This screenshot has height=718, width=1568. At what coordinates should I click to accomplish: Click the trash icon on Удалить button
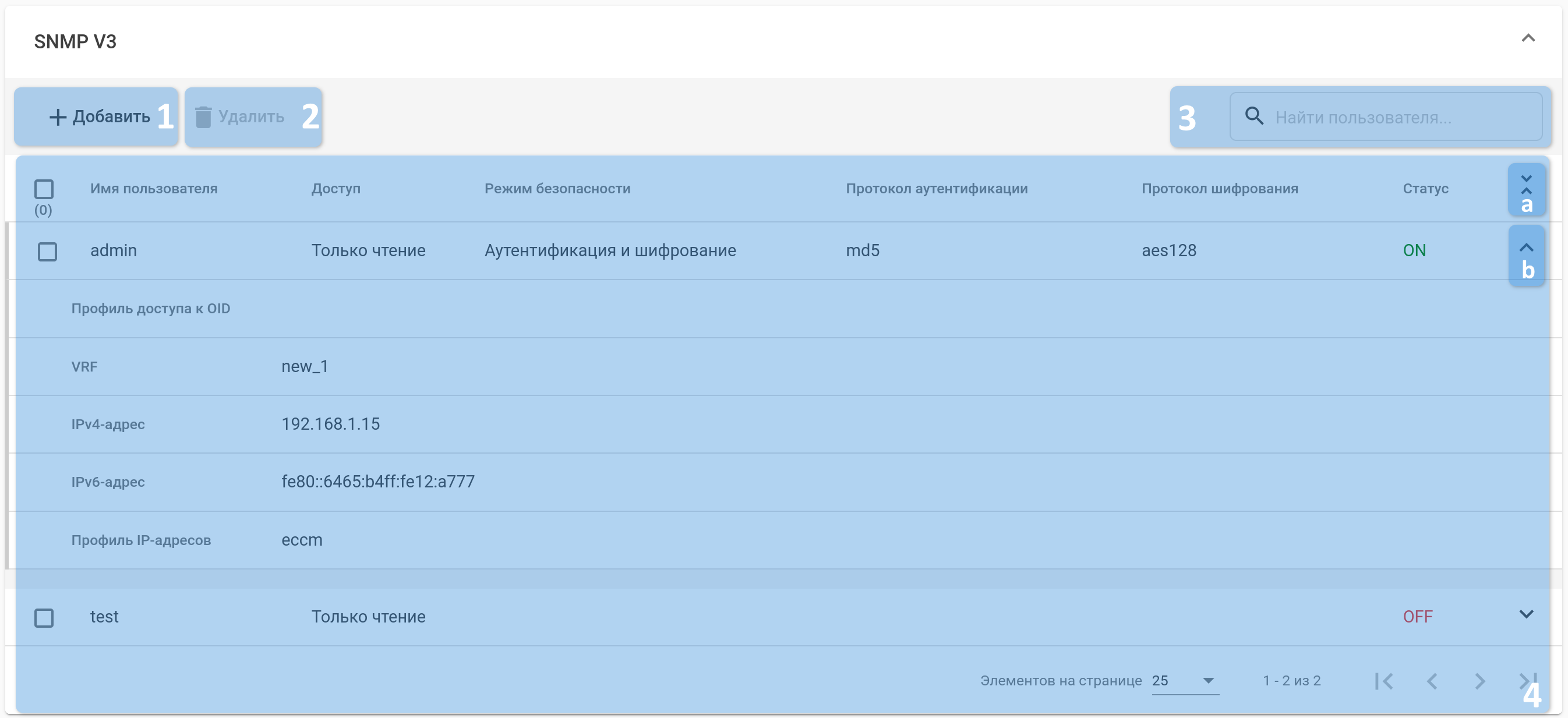pos(203,117)
